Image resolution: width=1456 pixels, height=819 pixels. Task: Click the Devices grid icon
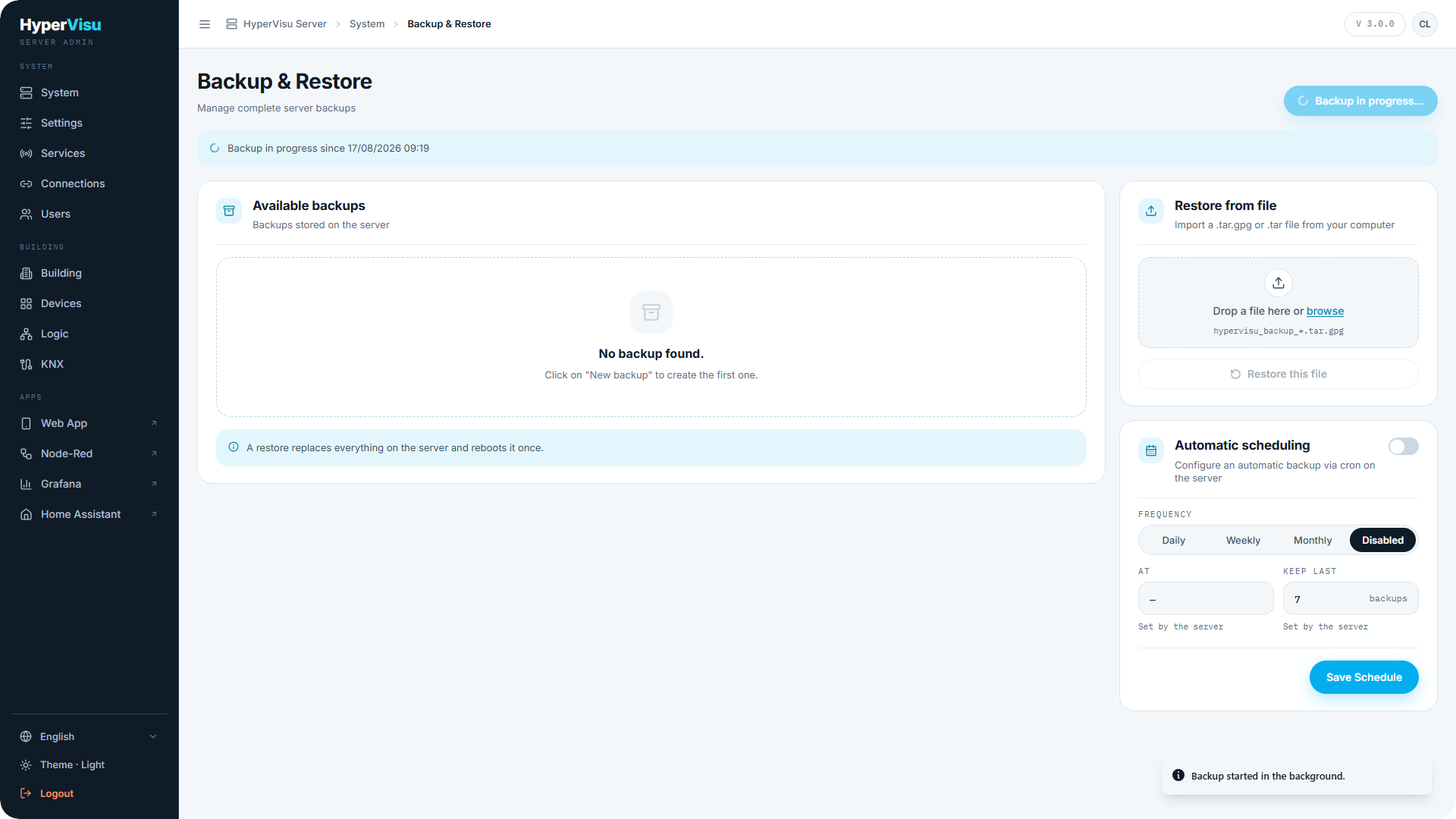[26, 303]
